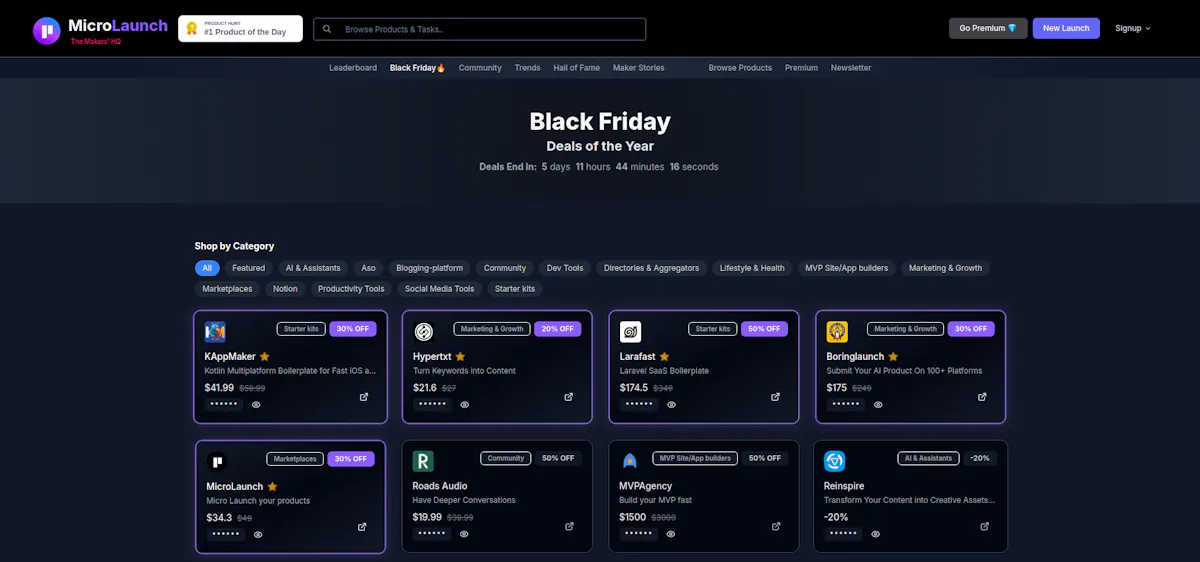Image resolution: width=1200 pixels, height=562 pixels.
Task: Open Larafast product logo
Action: click(631, 331)
